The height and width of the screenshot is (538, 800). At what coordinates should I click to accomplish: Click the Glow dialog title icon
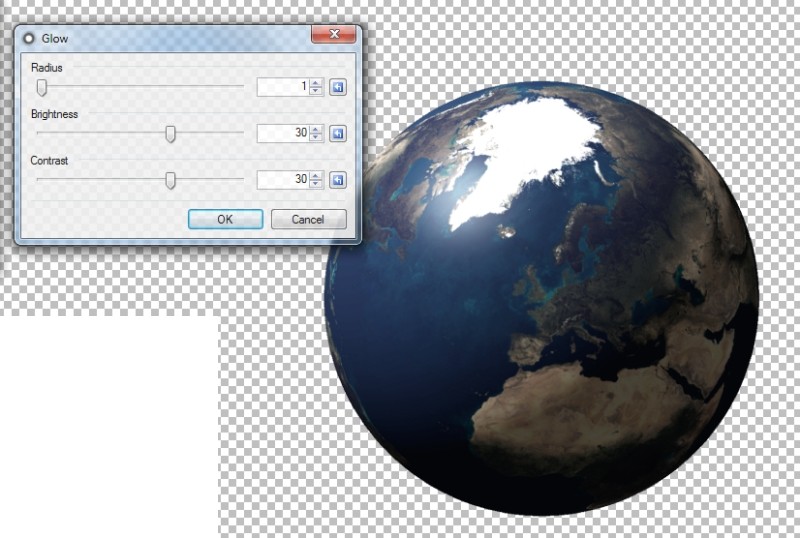pos(29,38)
